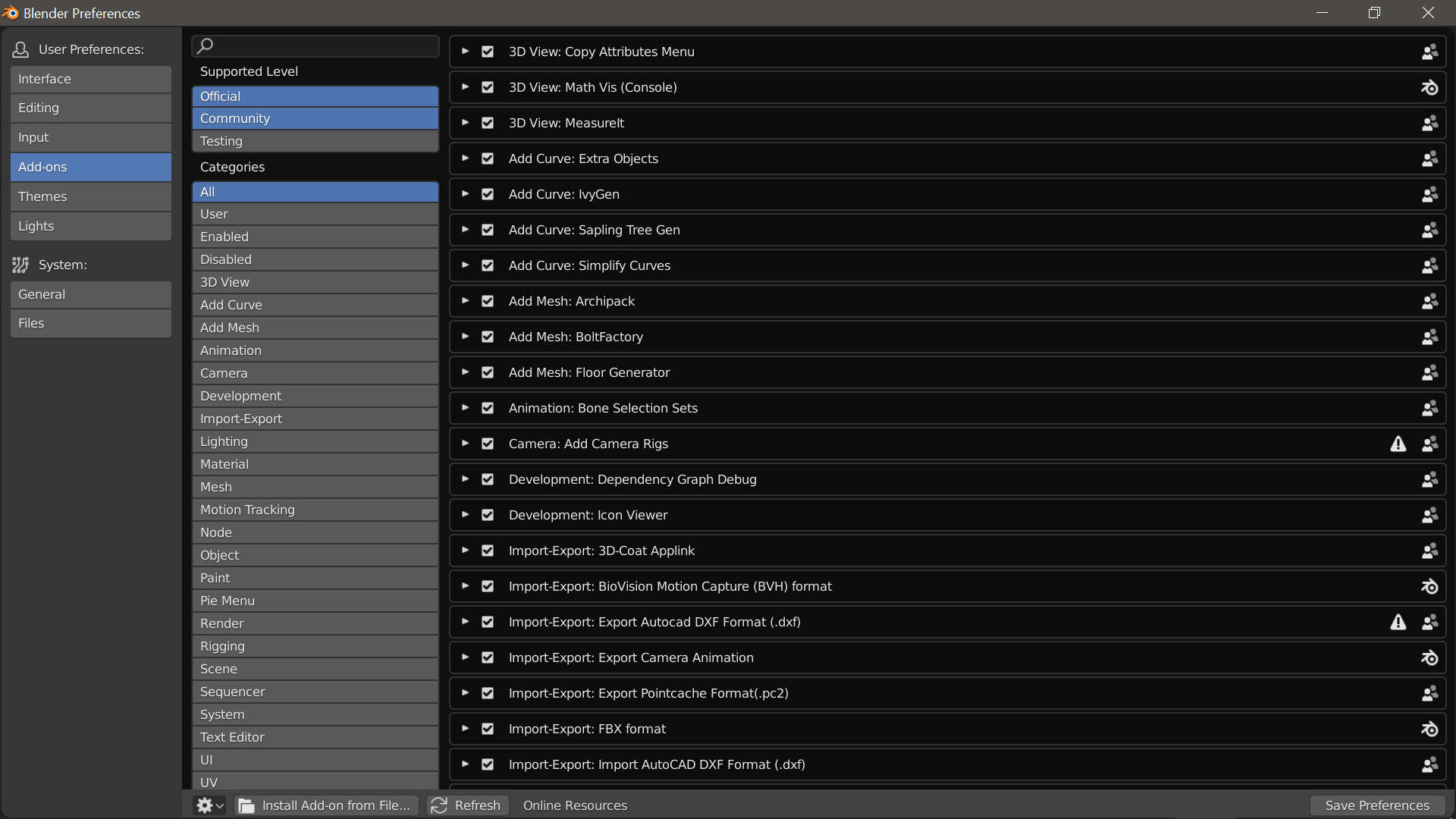Disable the 3D View: Copy Attributes Menu add-on
Image resolution: width=1456 pixels, height=819 pixels.
(x=488, y=52)
